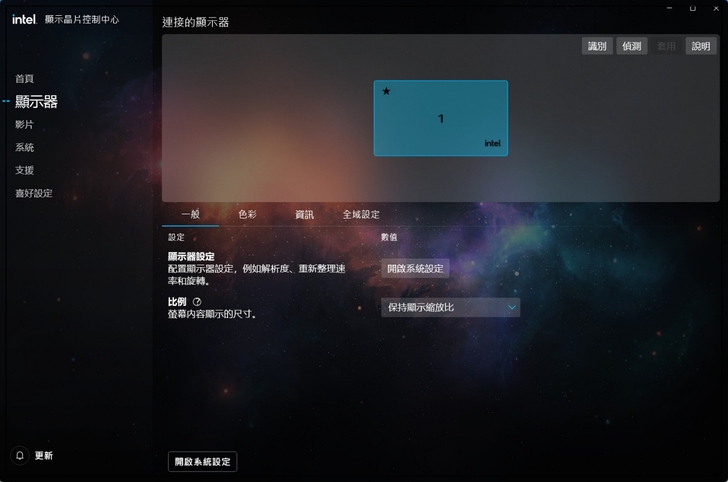Click the 識別 button
This screenshot has width=728, height=482.
click(597, 46)
